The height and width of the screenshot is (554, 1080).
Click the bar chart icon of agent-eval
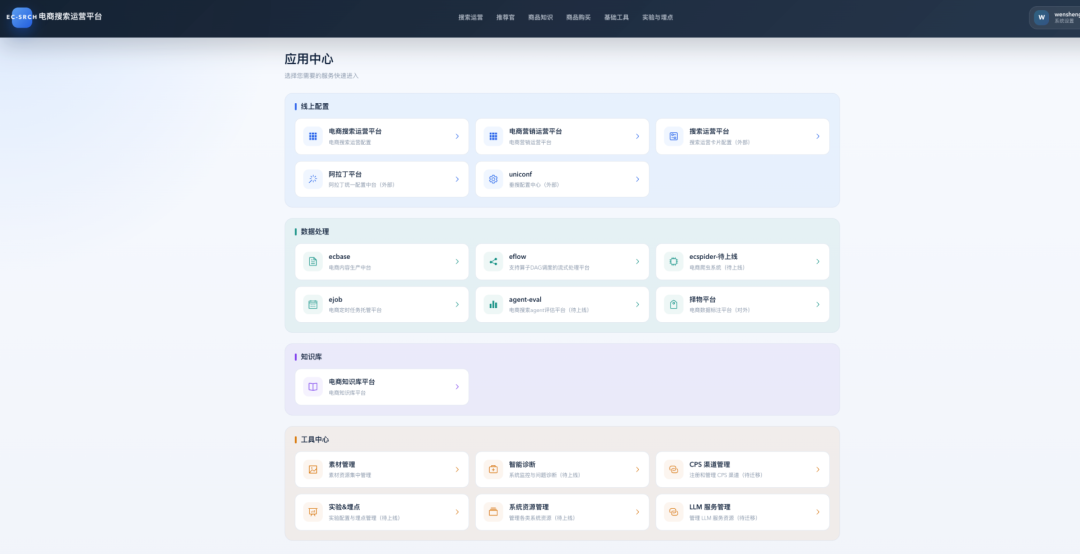click(493, 305)
